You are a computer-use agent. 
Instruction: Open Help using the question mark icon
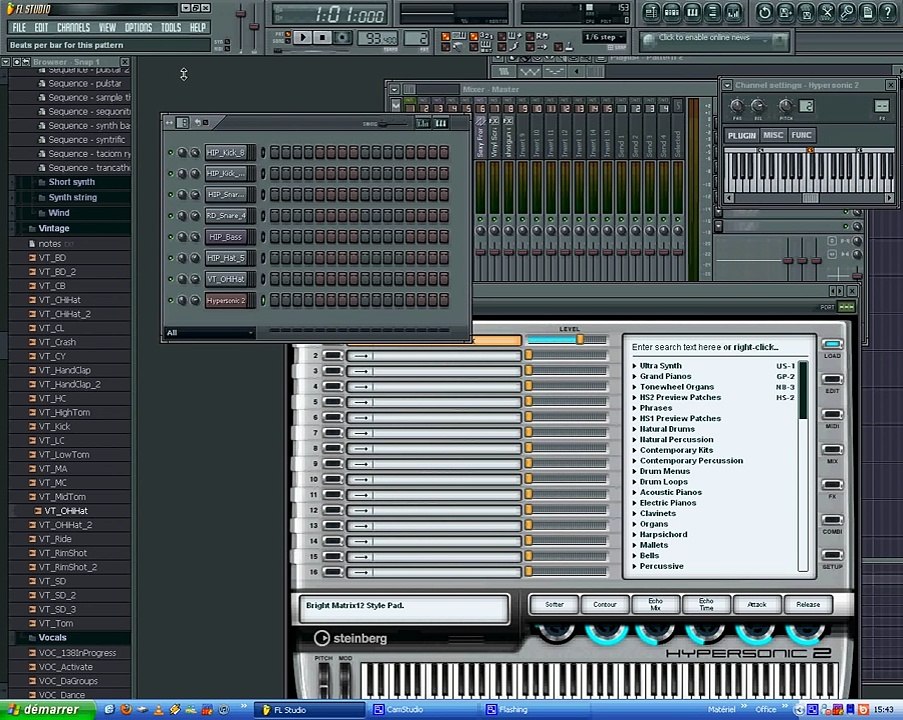[x=889, y=12]
